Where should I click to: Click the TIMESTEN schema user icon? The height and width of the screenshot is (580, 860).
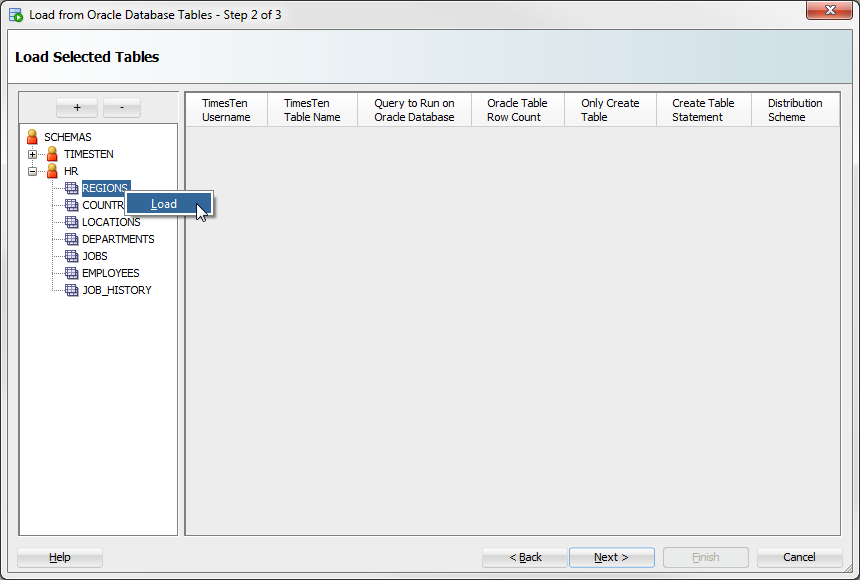click(52, 154)
